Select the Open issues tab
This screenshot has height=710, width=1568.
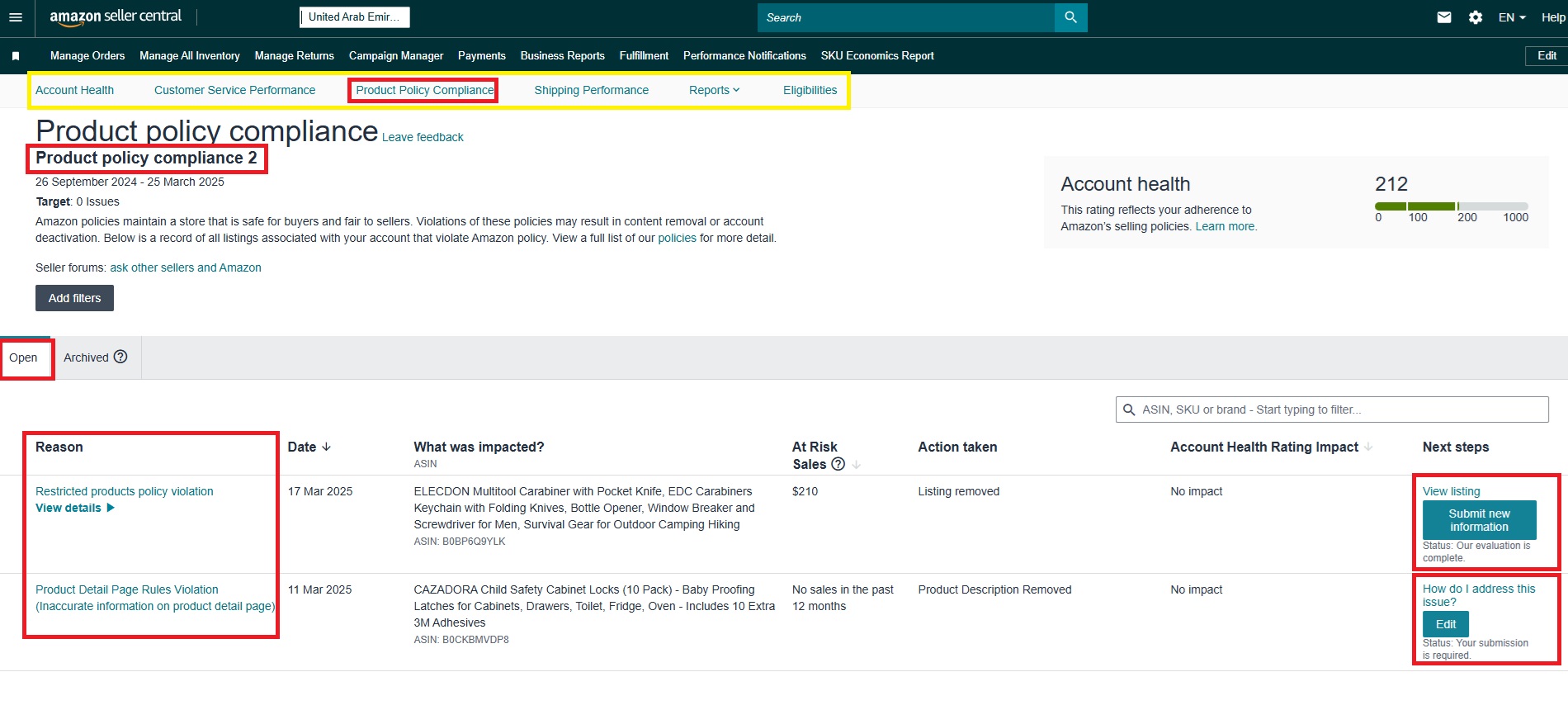tap(24, 357)
